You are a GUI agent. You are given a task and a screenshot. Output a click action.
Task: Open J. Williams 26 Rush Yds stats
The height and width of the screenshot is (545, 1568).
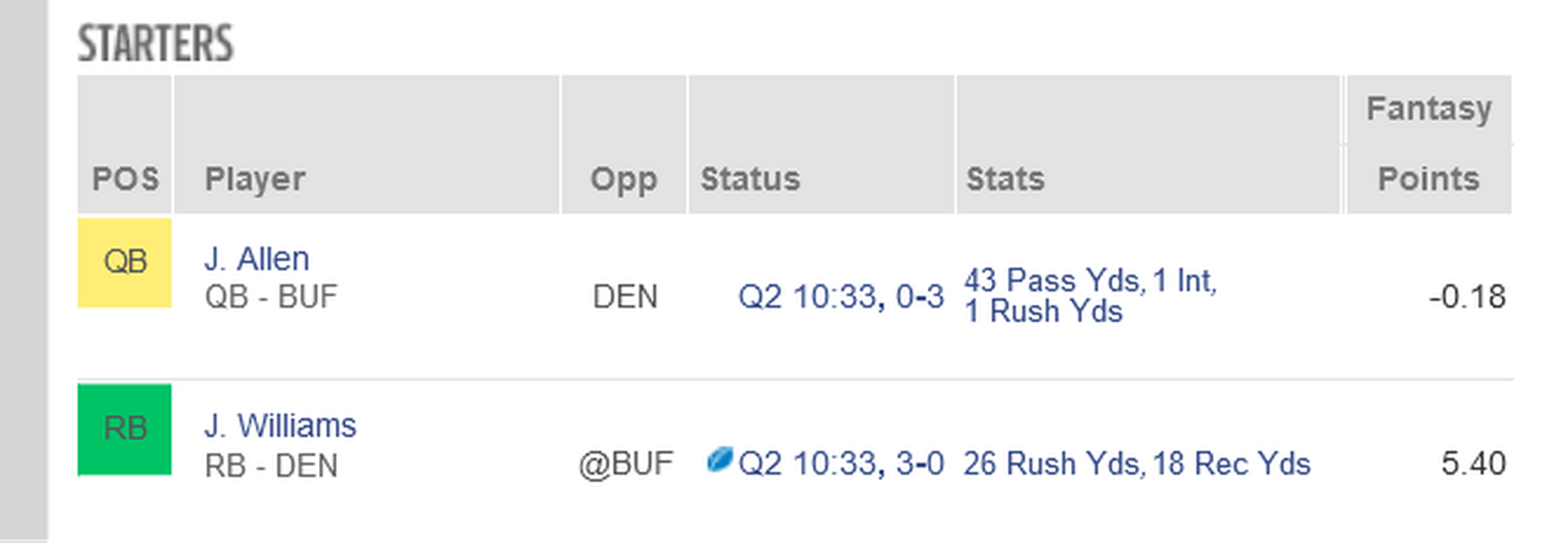click(1052, 463)
